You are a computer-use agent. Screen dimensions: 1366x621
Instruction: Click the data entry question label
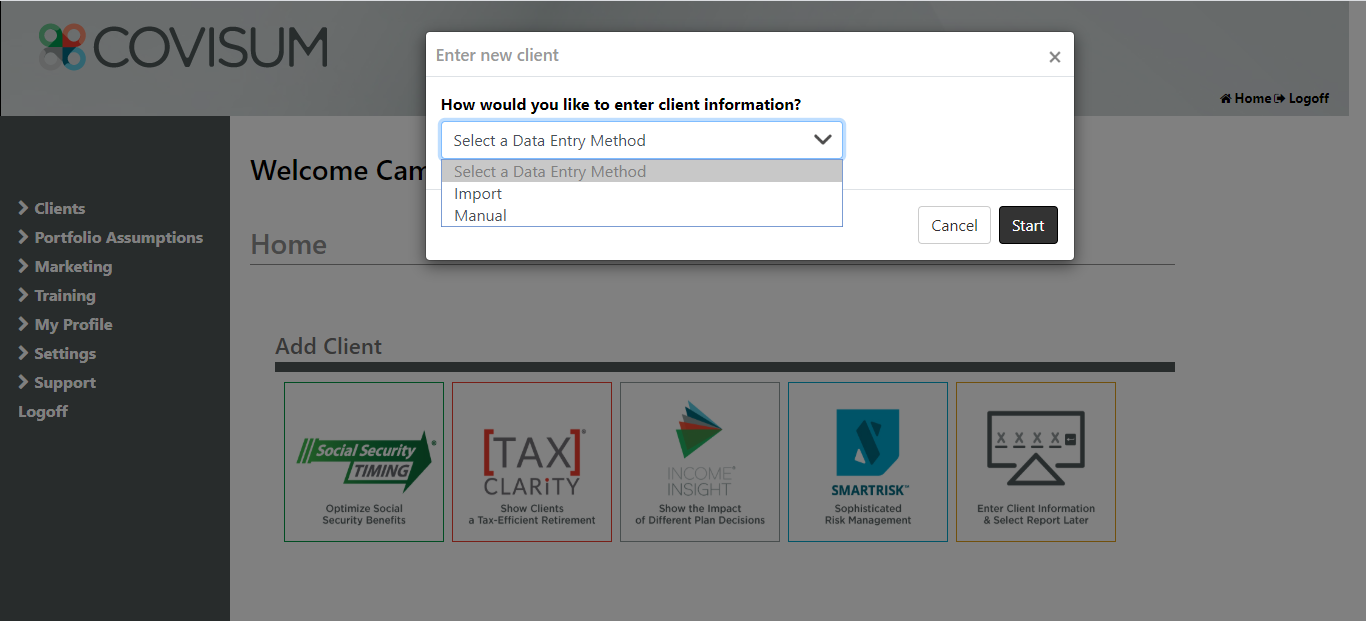coord(621,104)
